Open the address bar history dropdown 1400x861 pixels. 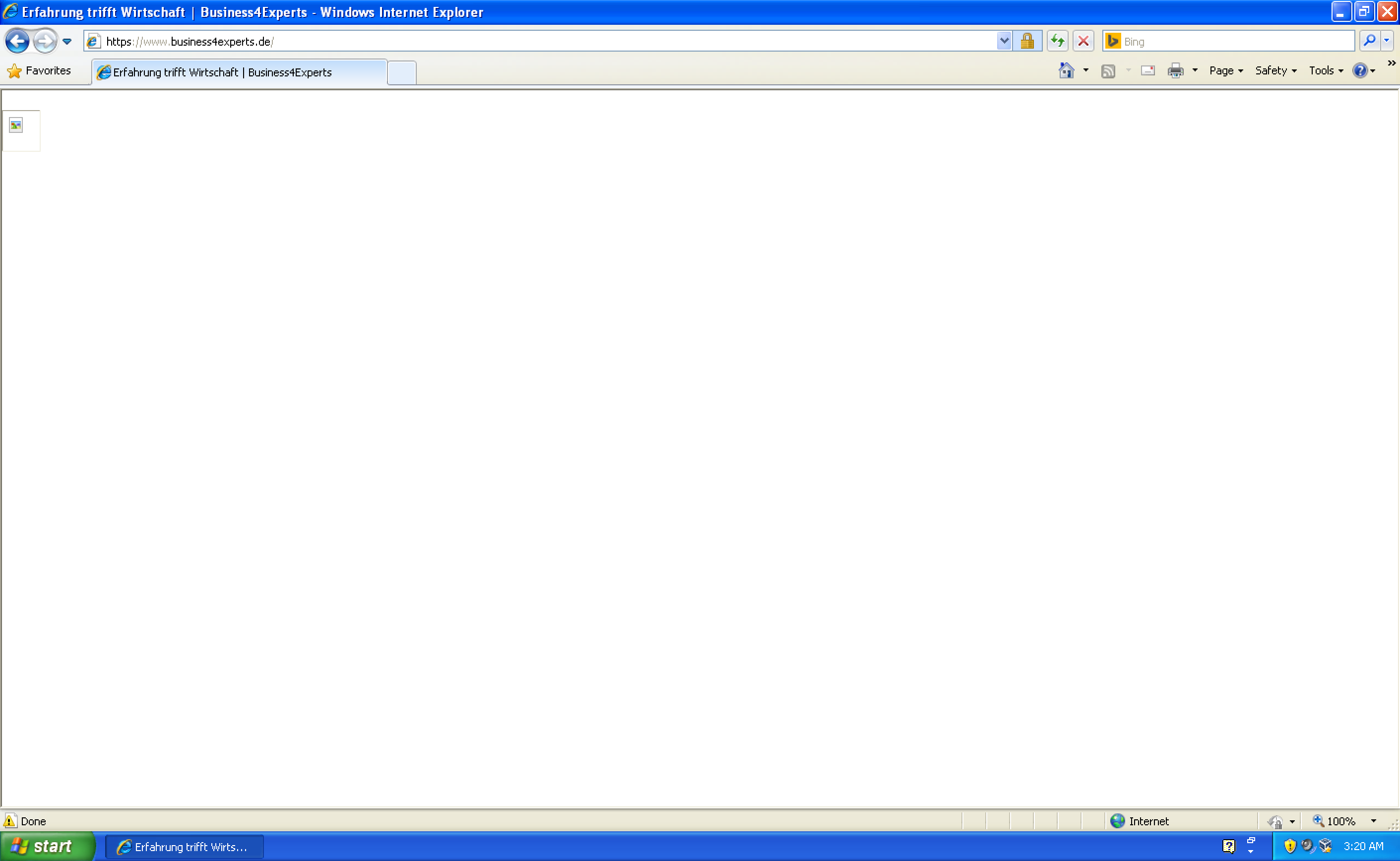coord(1004,41)
